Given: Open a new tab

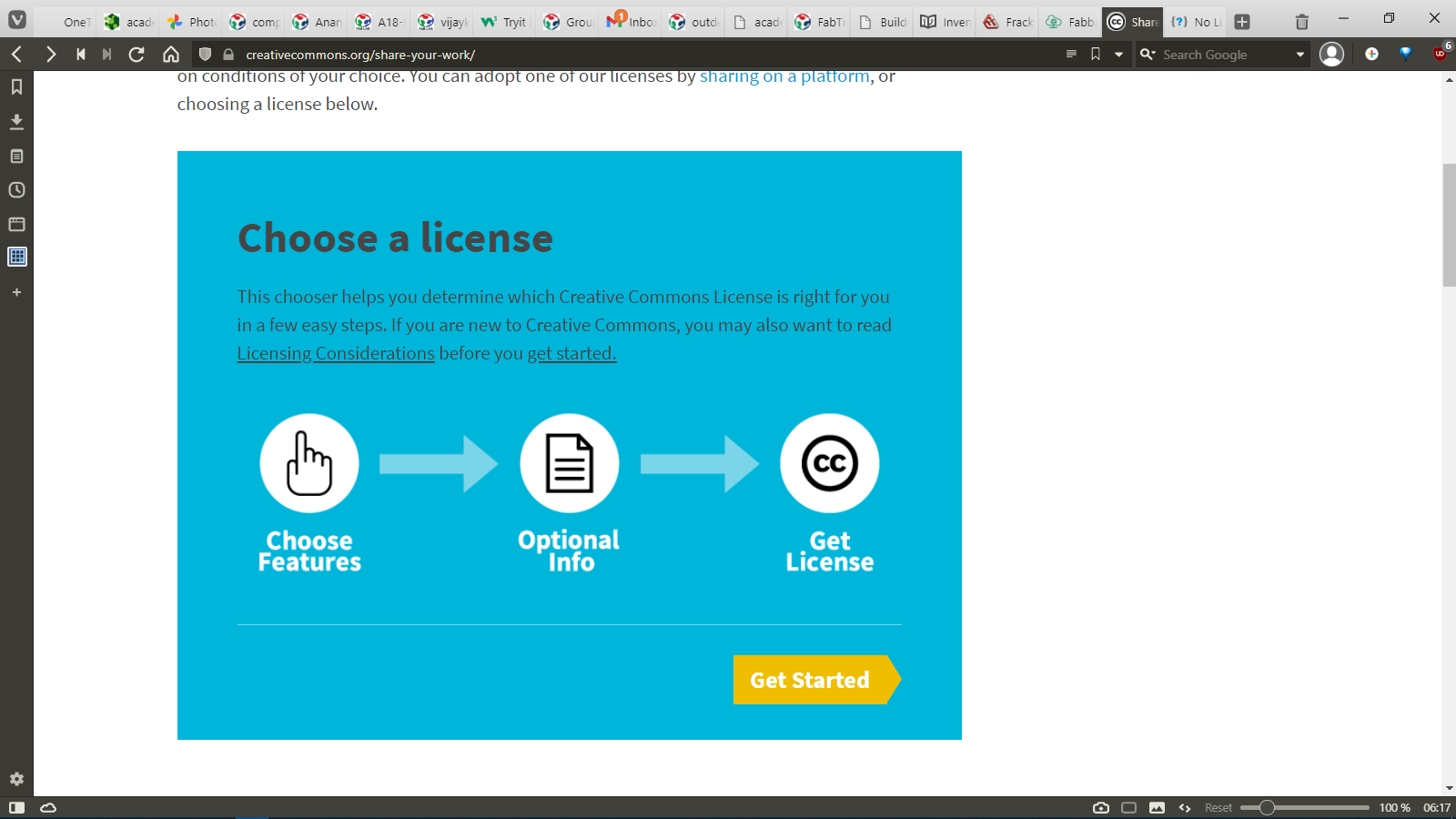Looking at the screenshot, I should [x=1242, y=22].
